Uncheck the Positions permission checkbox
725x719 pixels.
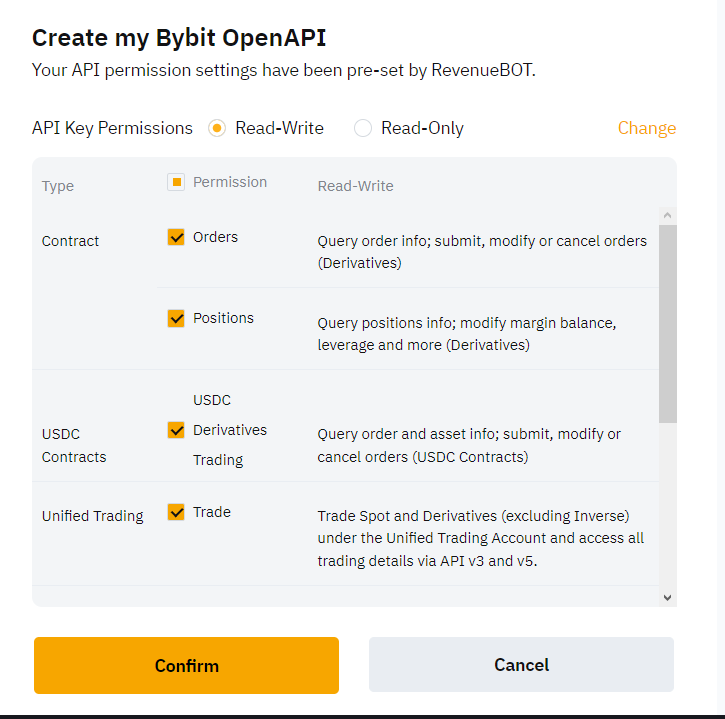point(176,318)
